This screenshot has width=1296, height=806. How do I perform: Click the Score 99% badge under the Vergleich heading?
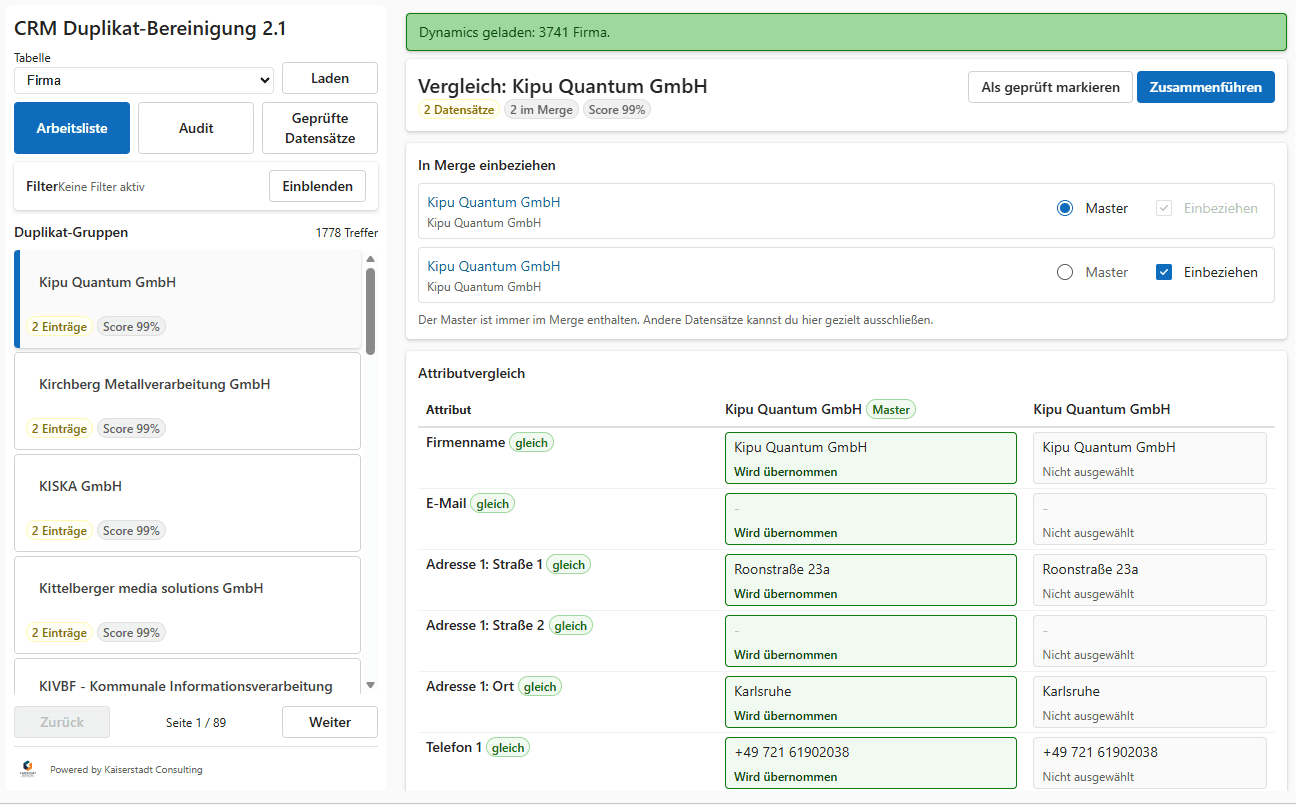(x=617, y=110)
